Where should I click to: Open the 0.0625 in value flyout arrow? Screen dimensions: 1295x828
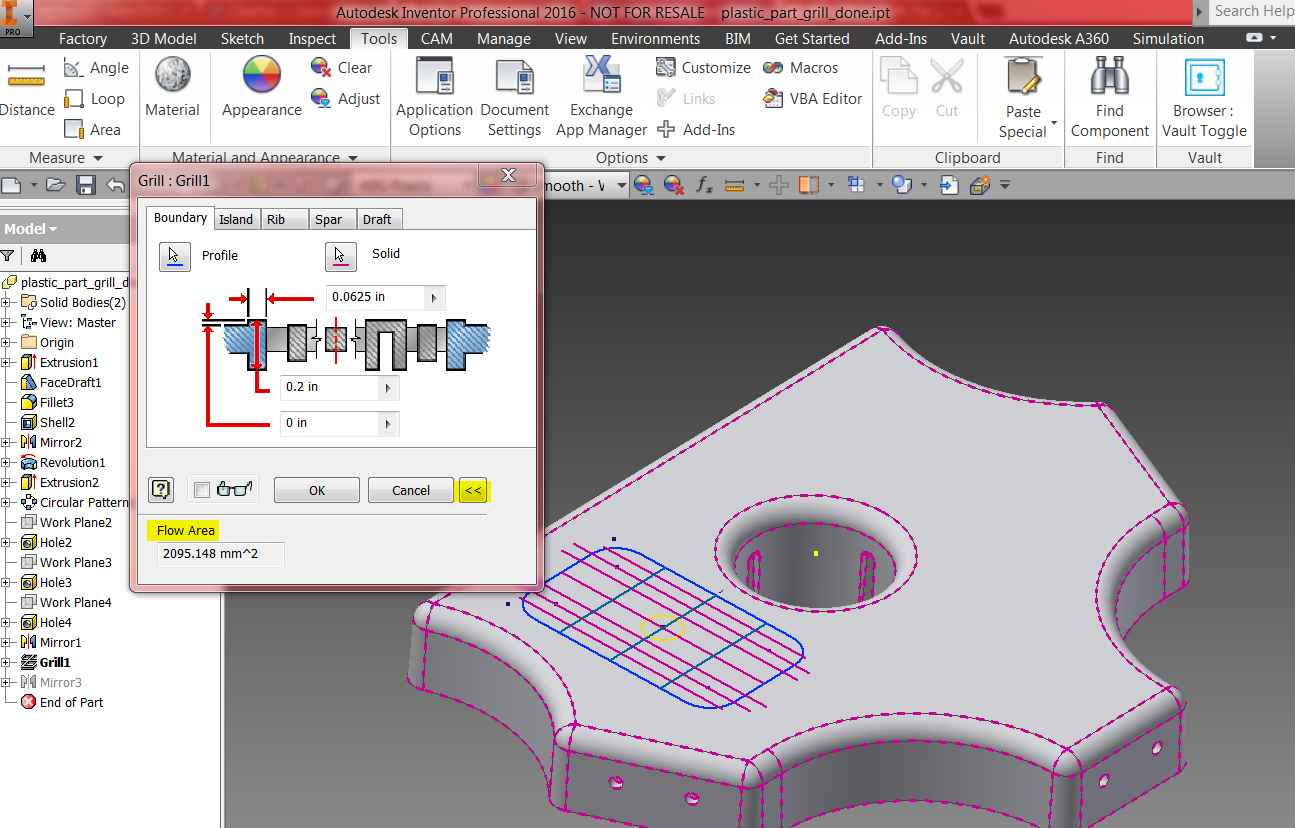click(x=433, y=298)
